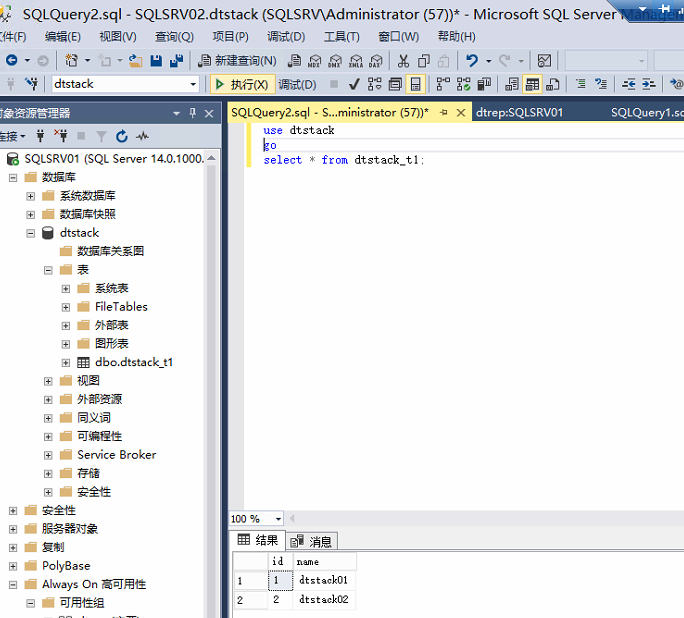Close the SQLQuery2.sql tab
Screen dimensions: 684x618
[x=461, y=113]
